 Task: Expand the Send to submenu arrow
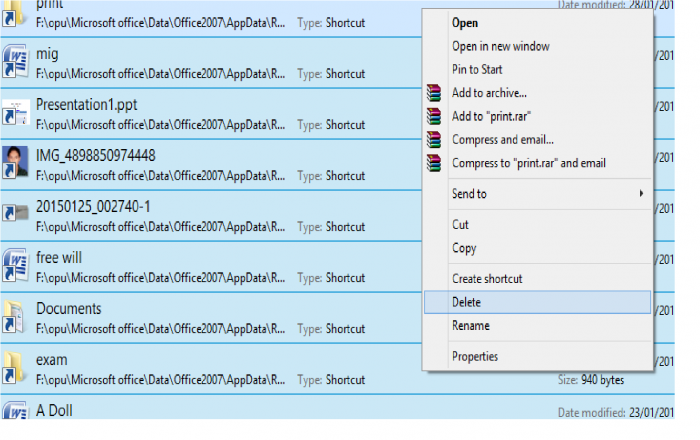click(641, 194)
